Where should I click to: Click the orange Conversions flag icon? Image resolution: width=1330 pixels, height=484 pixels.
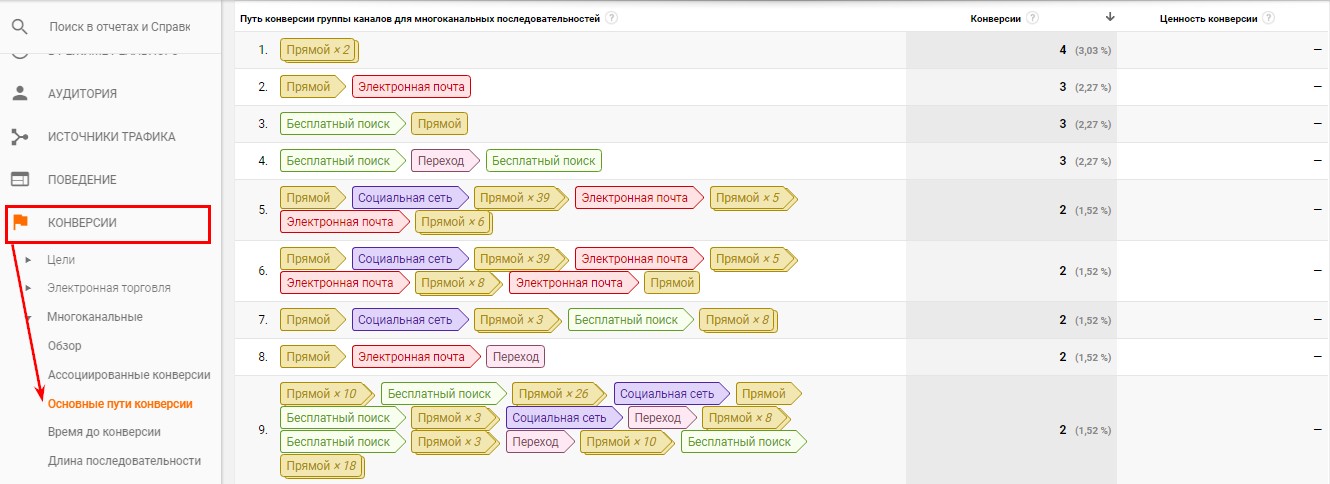(x=20, y=222)
